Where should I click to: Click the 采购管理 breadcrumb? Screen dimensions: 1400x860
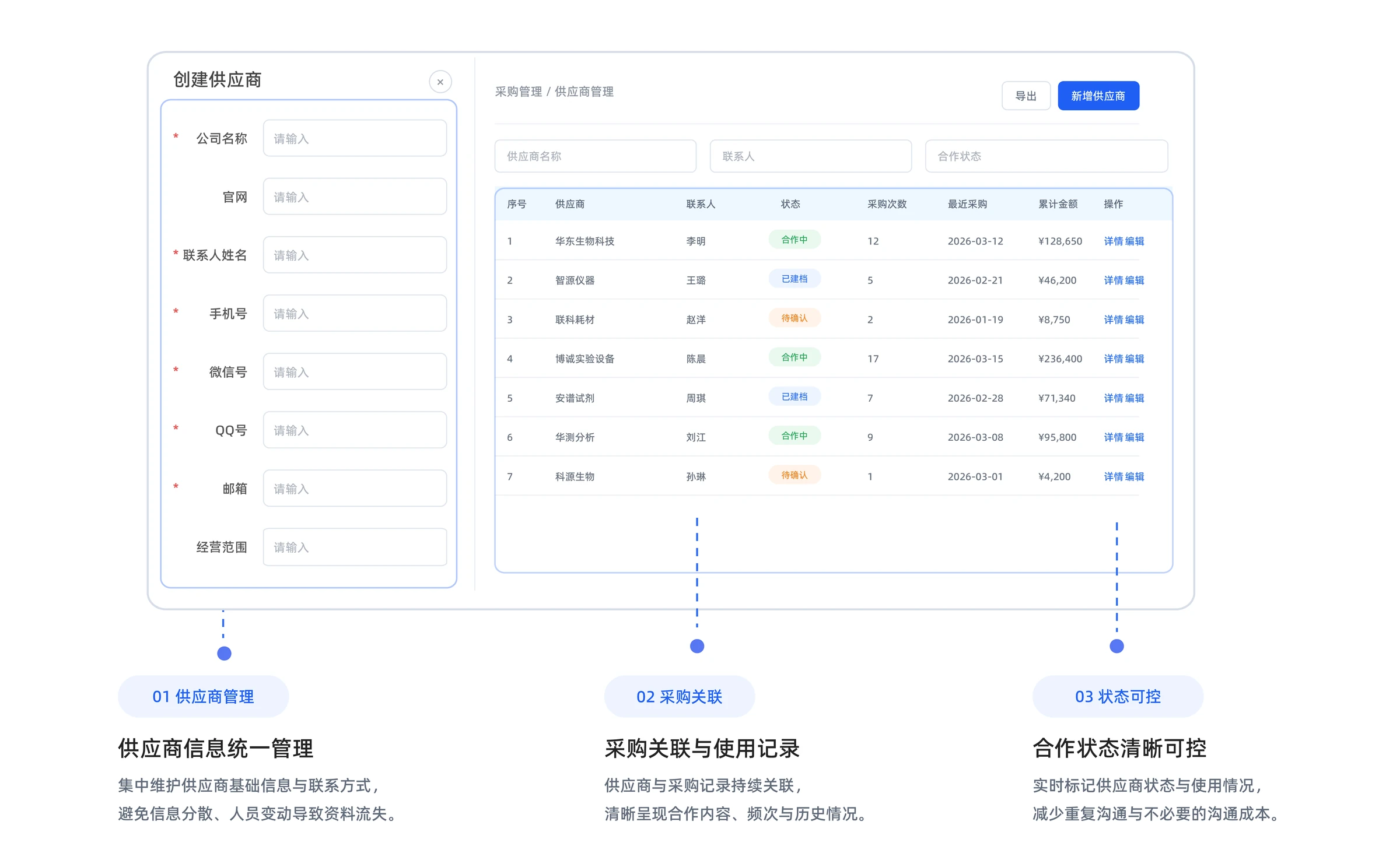click(519, 92)
